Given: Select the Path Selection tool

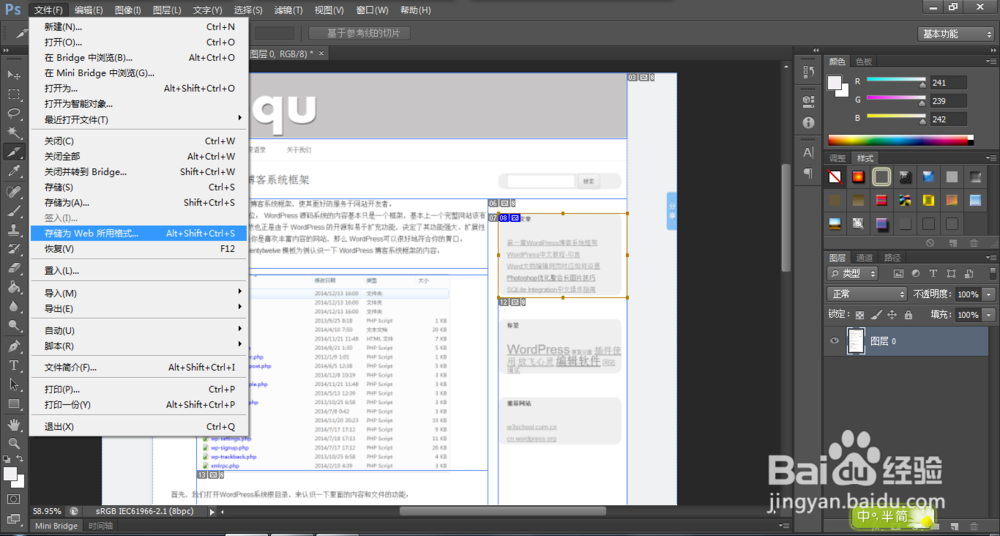Looking at the screenshot, I should click(x=14, y=385).
